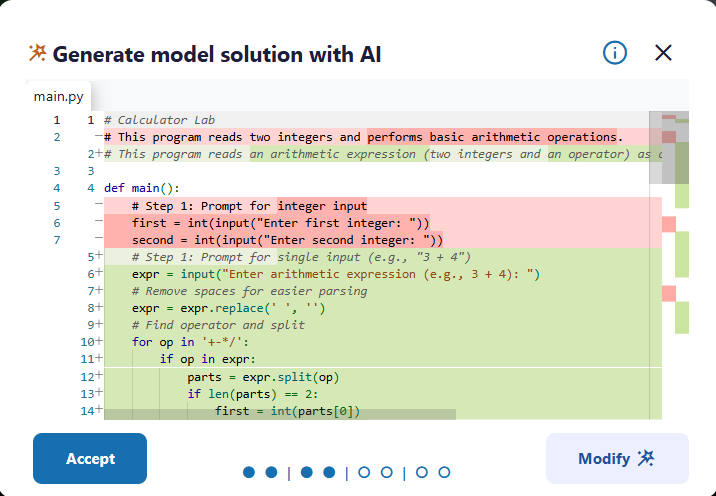Go to the first filled pagination dot
The width and height of the screenshot is (716, 496).
[249, 472]
